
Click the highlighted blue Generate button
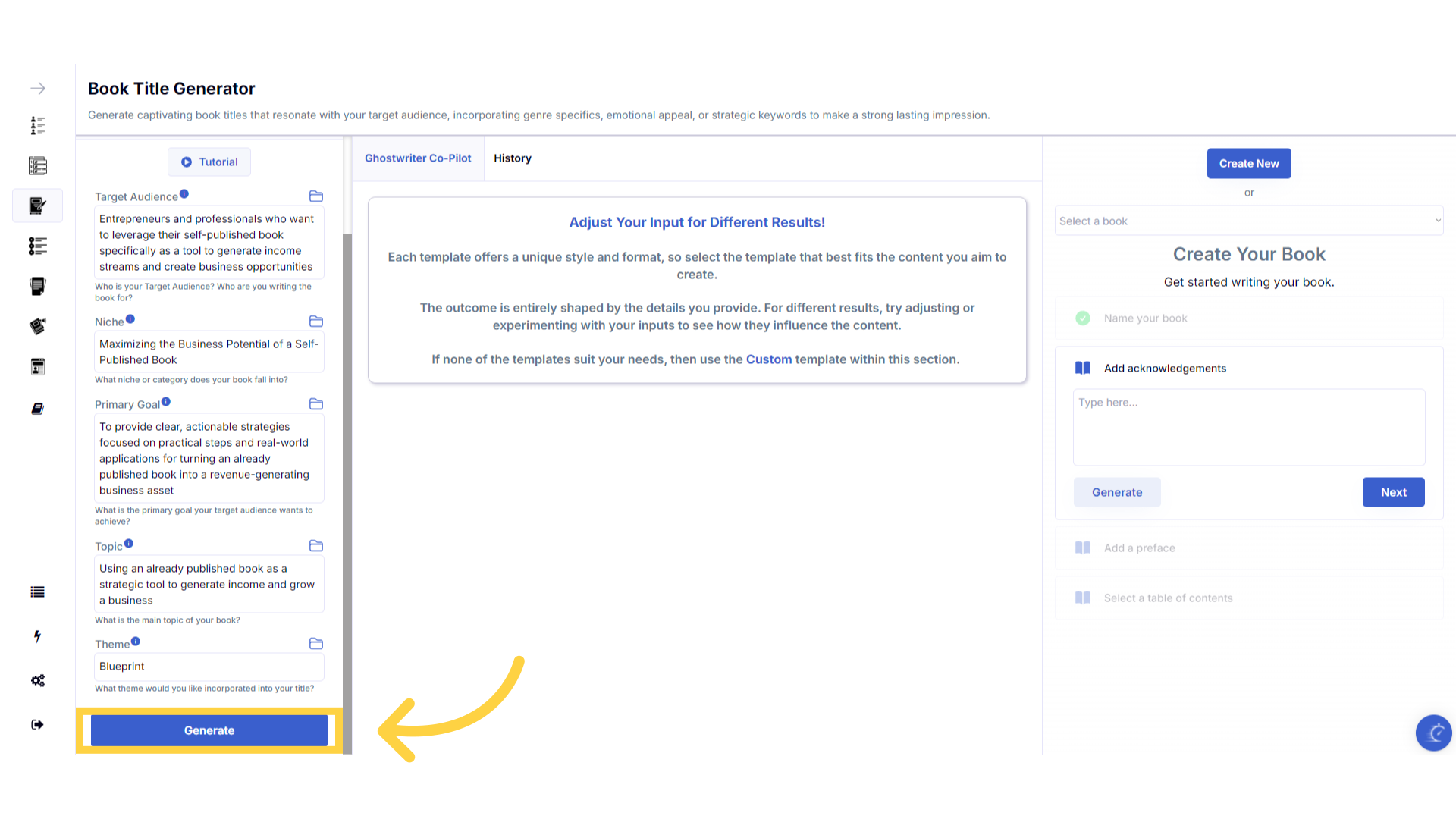point(209,730)
